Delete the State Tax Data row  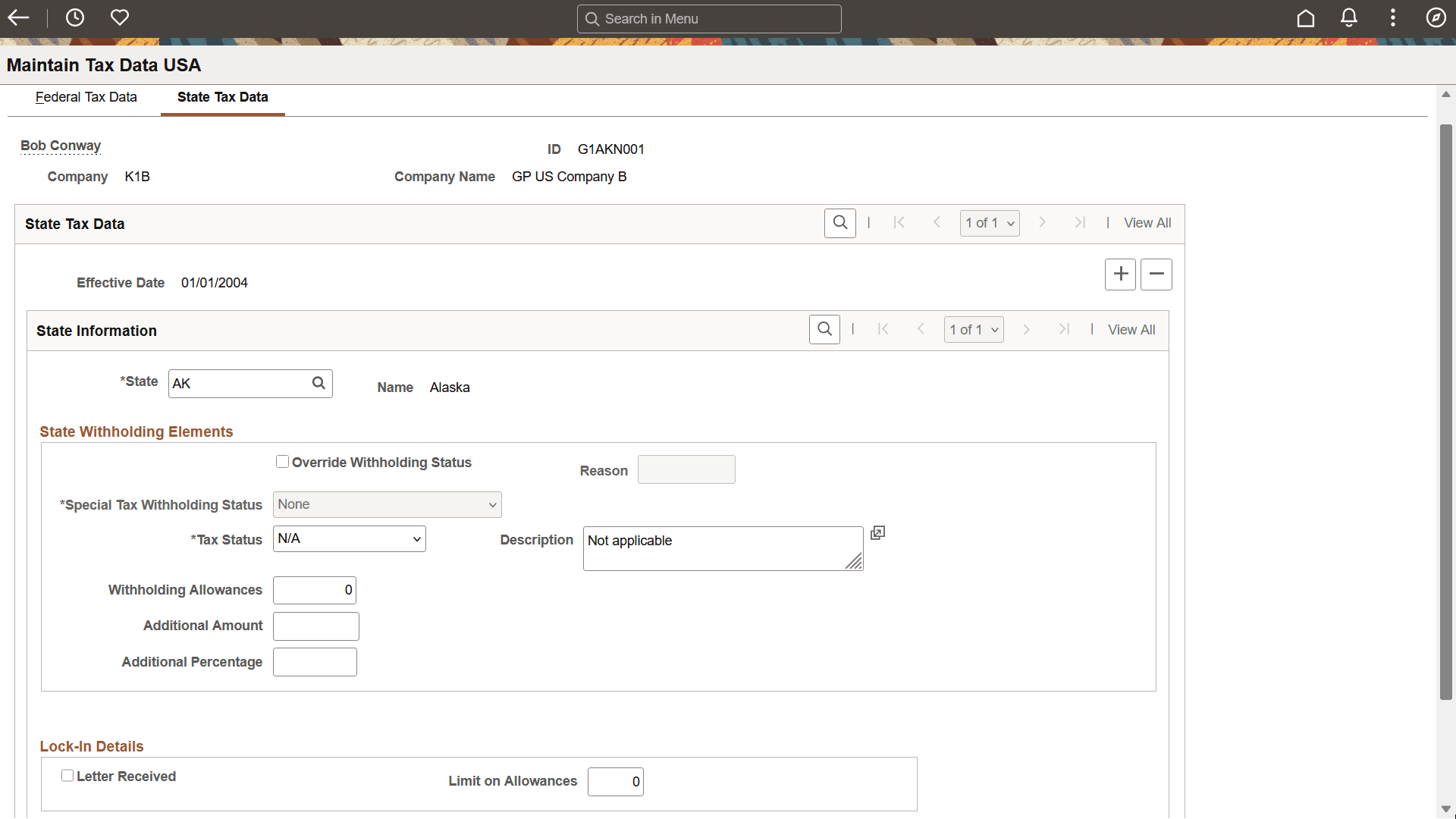(x=1156, y=274)
